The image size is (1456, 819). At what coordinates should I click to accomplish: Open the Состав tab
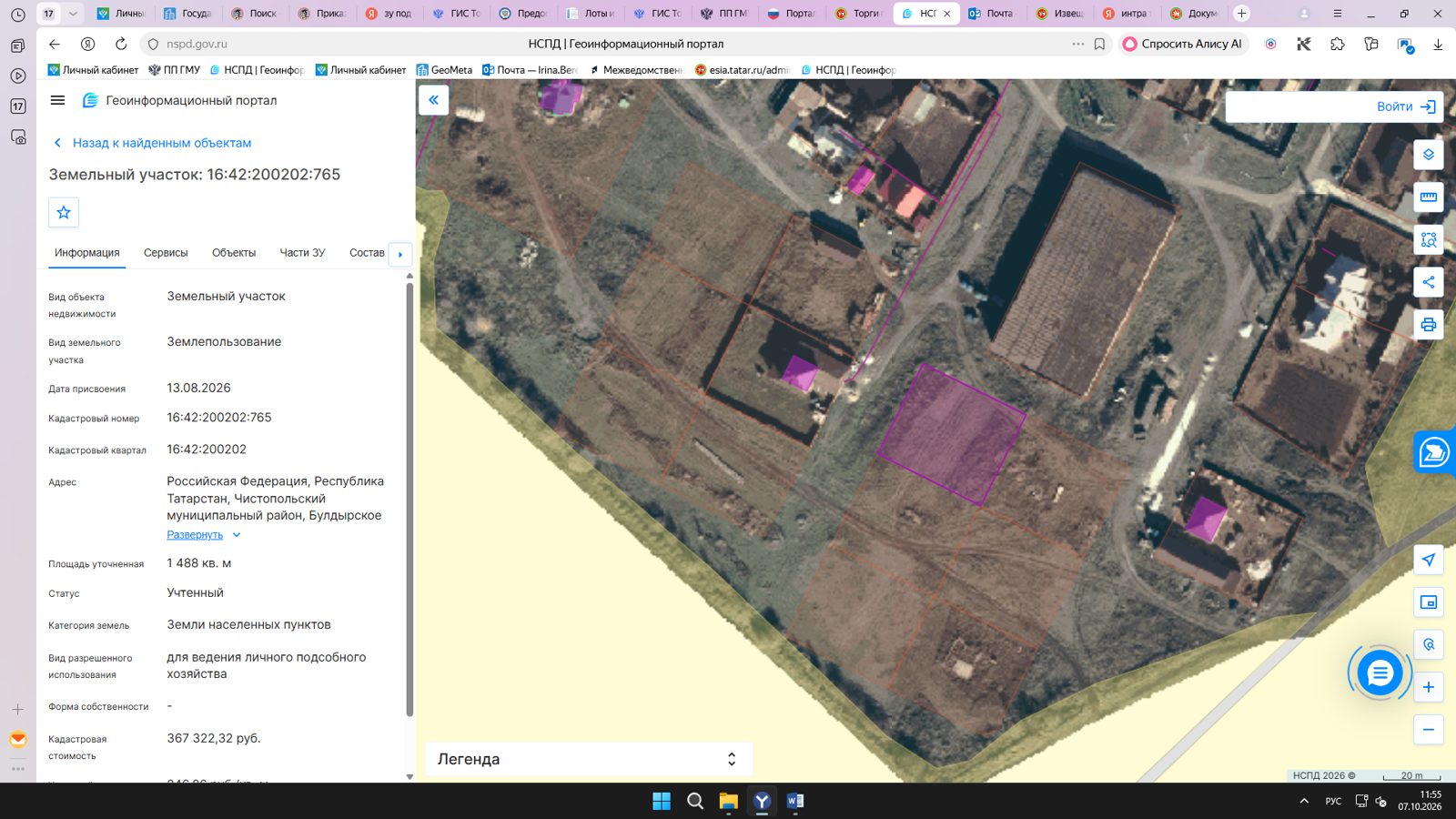click(x=367, y=253)
